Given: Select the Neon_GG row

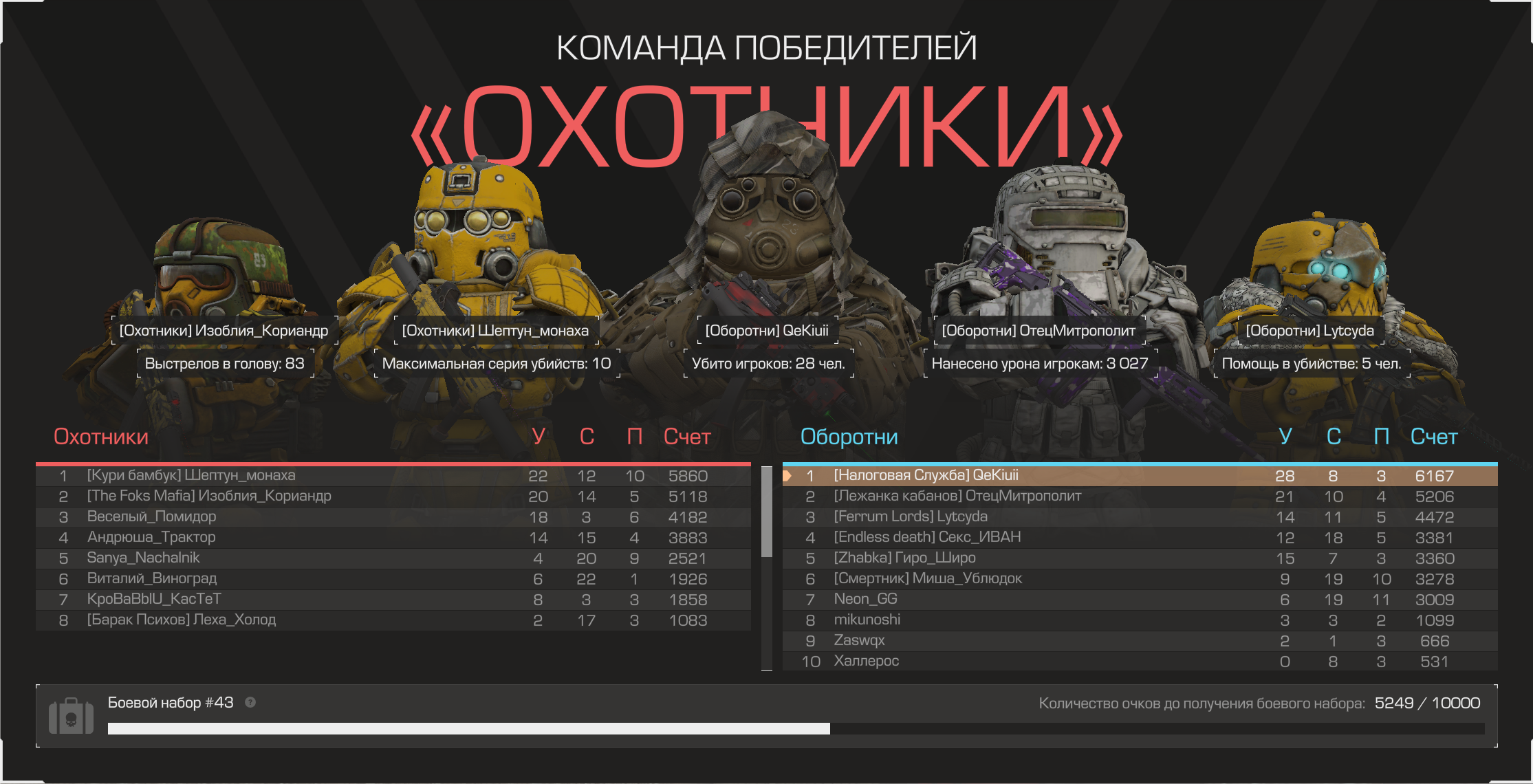Looking at the screenshot, I should (x=1140, y=600).
